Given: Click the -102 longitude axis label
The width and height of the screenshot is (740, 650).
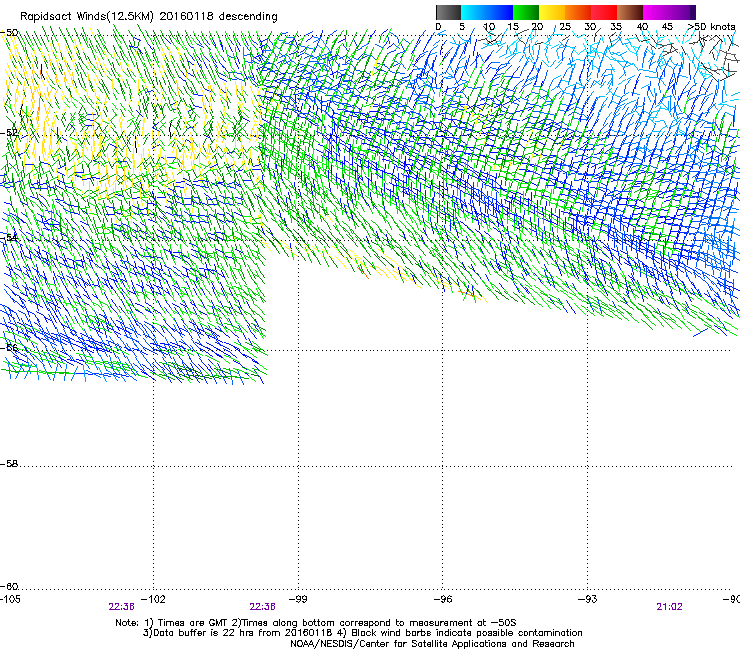Looking at the screenshot, I should click(153, 599).
